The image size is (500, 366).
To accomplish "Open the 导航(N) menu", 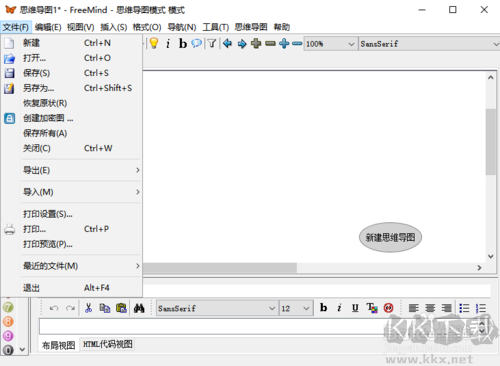I will click(x=182, y=27).
